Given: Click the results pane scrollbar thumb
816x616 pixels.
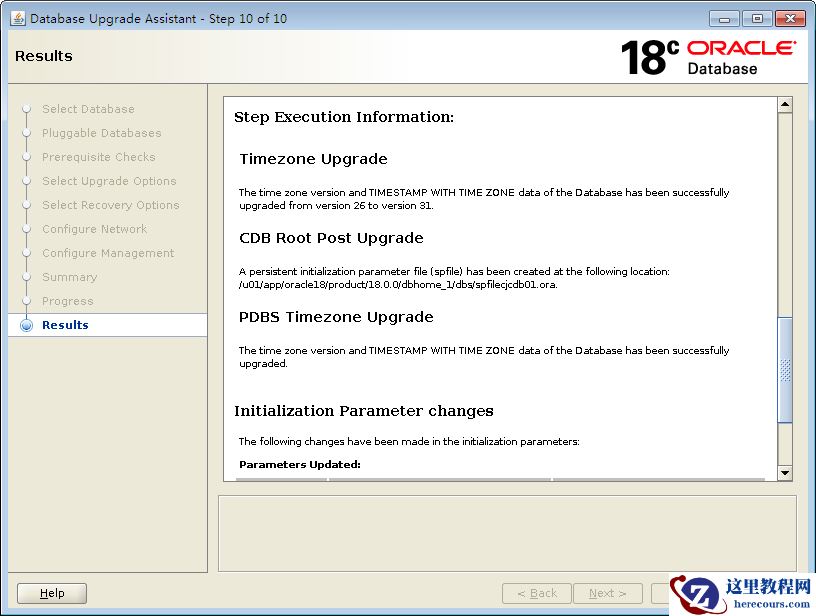Looking at the screenshot, I should 785,370.
